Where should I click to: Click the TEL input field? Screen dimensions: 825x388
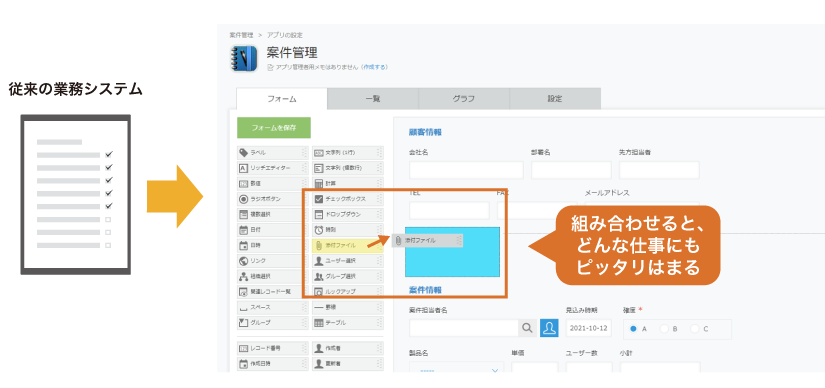[x=449, y=211]
